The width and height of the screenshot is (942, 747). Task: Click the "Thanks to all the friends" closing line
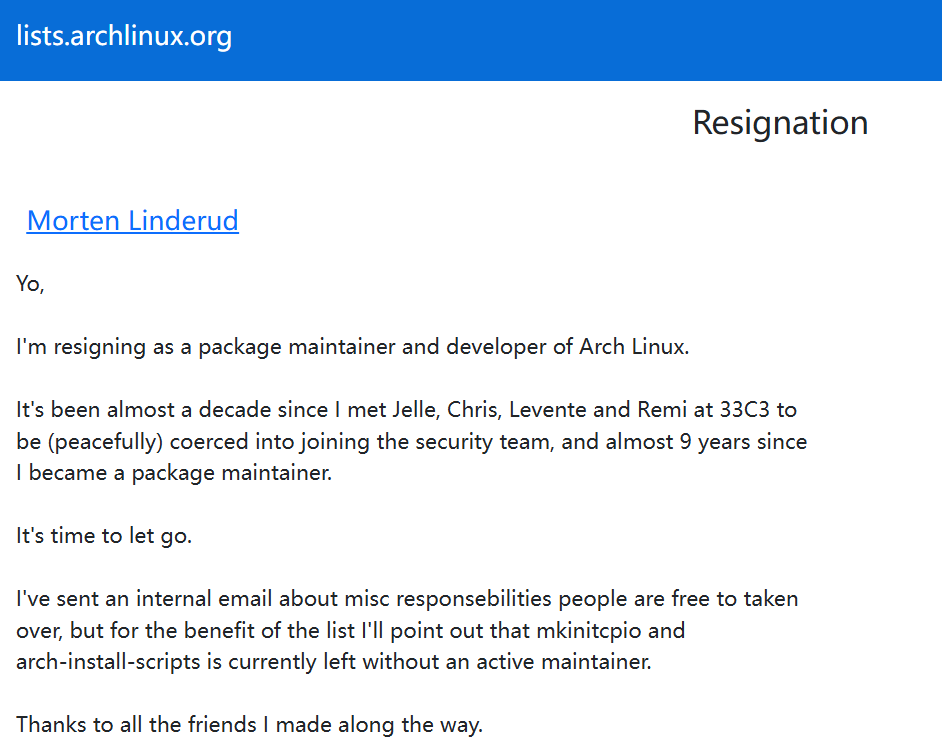click(249, 725)
